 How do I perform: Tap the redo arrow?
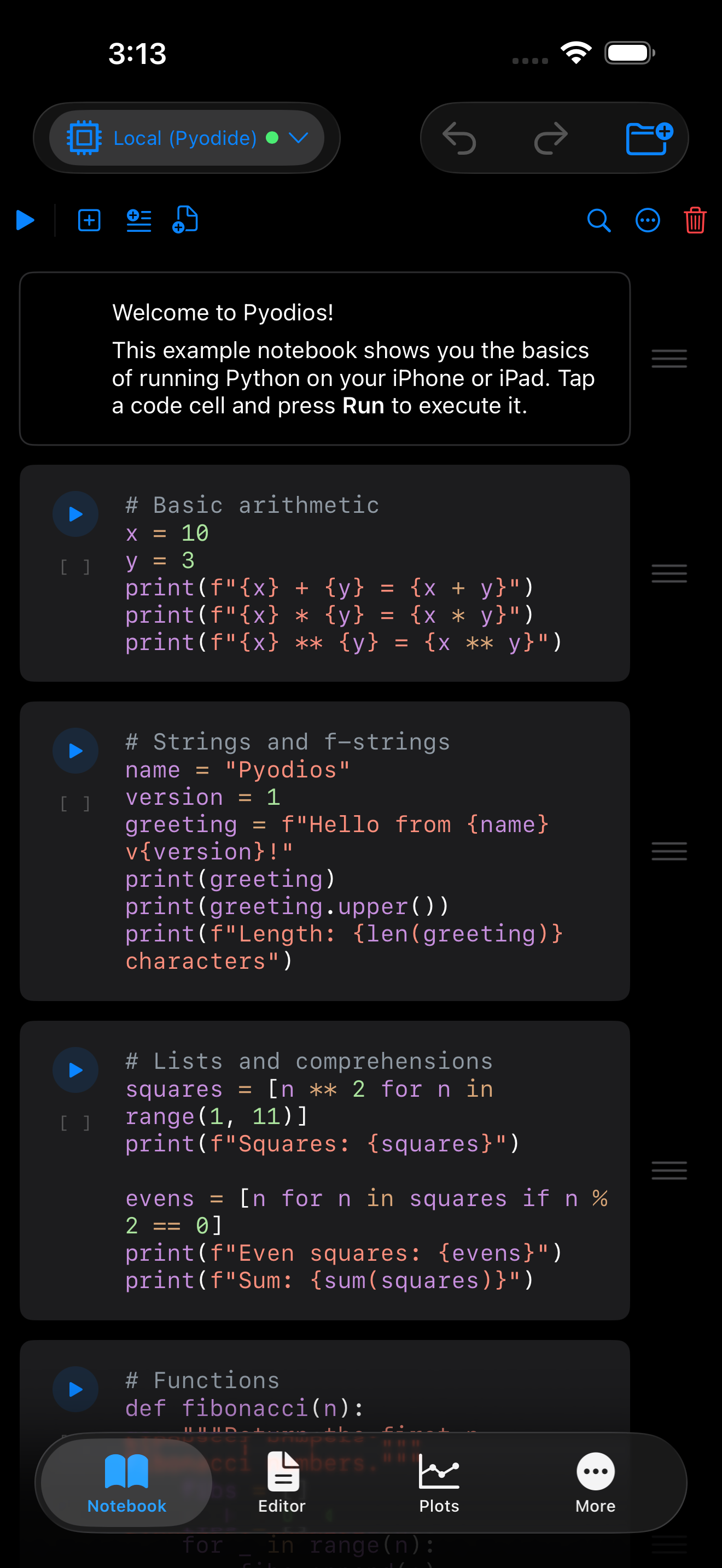point(551,138)
